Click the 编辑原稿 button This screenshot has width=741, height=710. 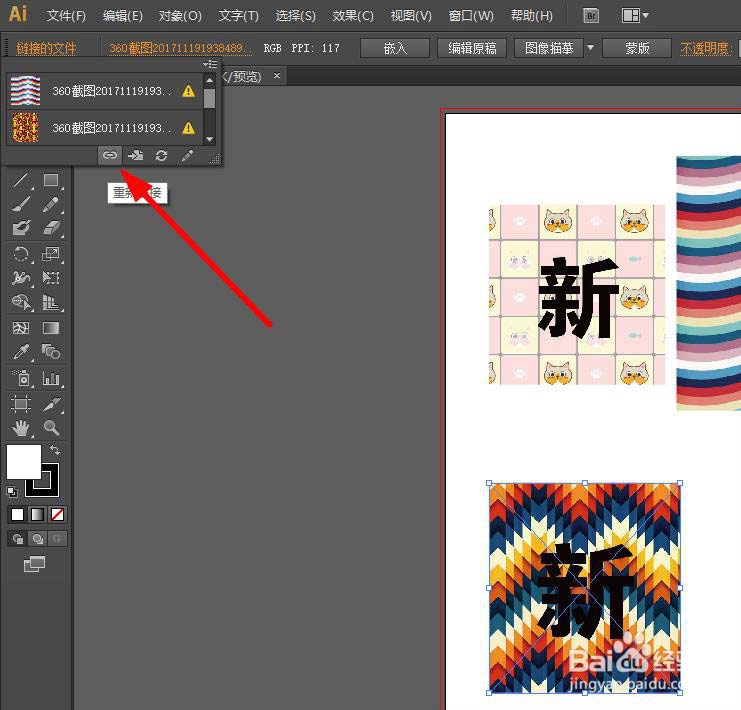point(472,48)
